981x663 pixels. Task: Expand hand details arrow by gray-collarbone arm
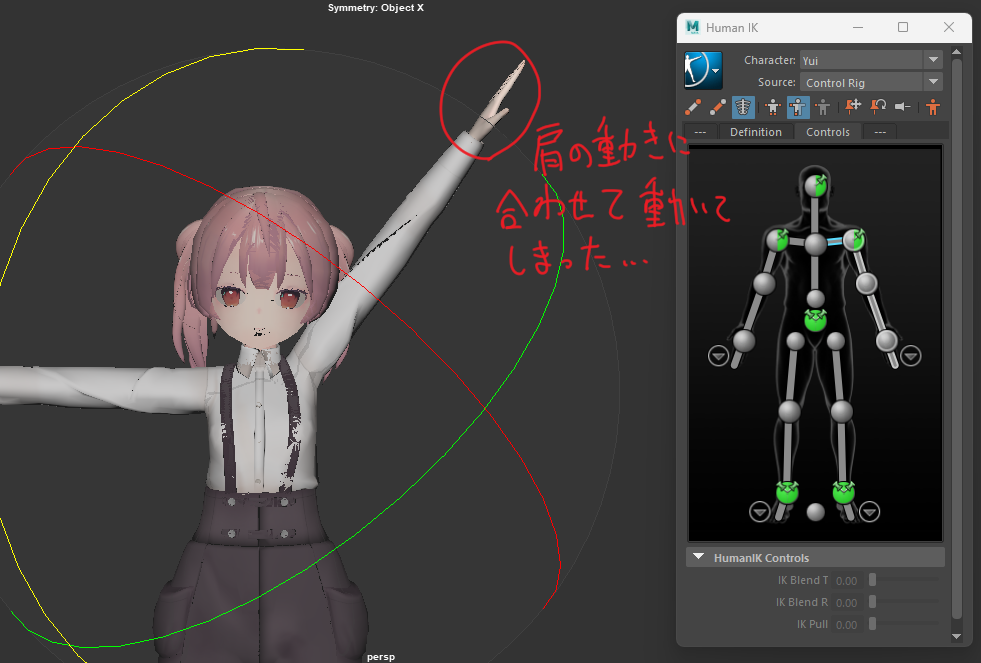coord(718,356)
